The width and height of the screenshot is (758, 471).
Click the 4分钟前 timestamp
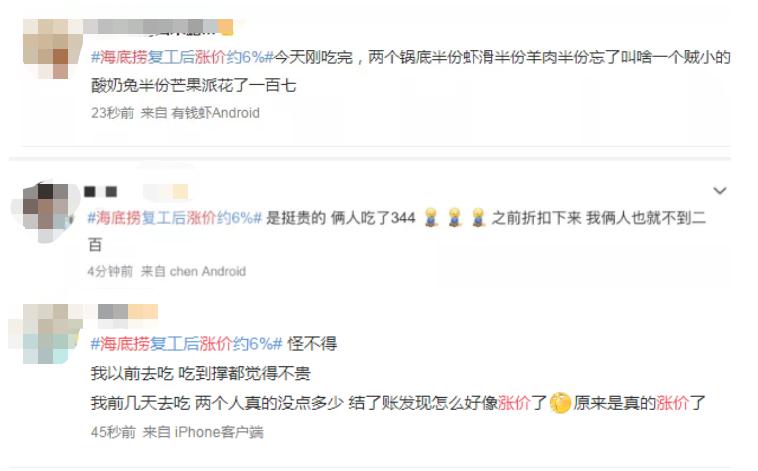pyautogui.click(x=110, y=271)
